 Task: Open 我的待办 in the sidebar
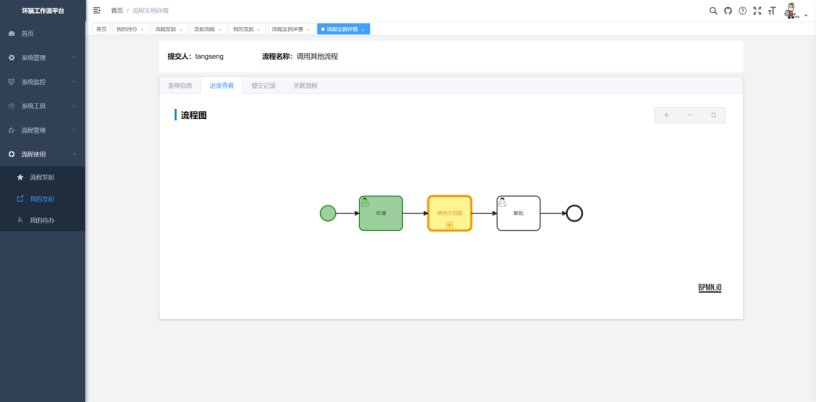coord(43,220)
